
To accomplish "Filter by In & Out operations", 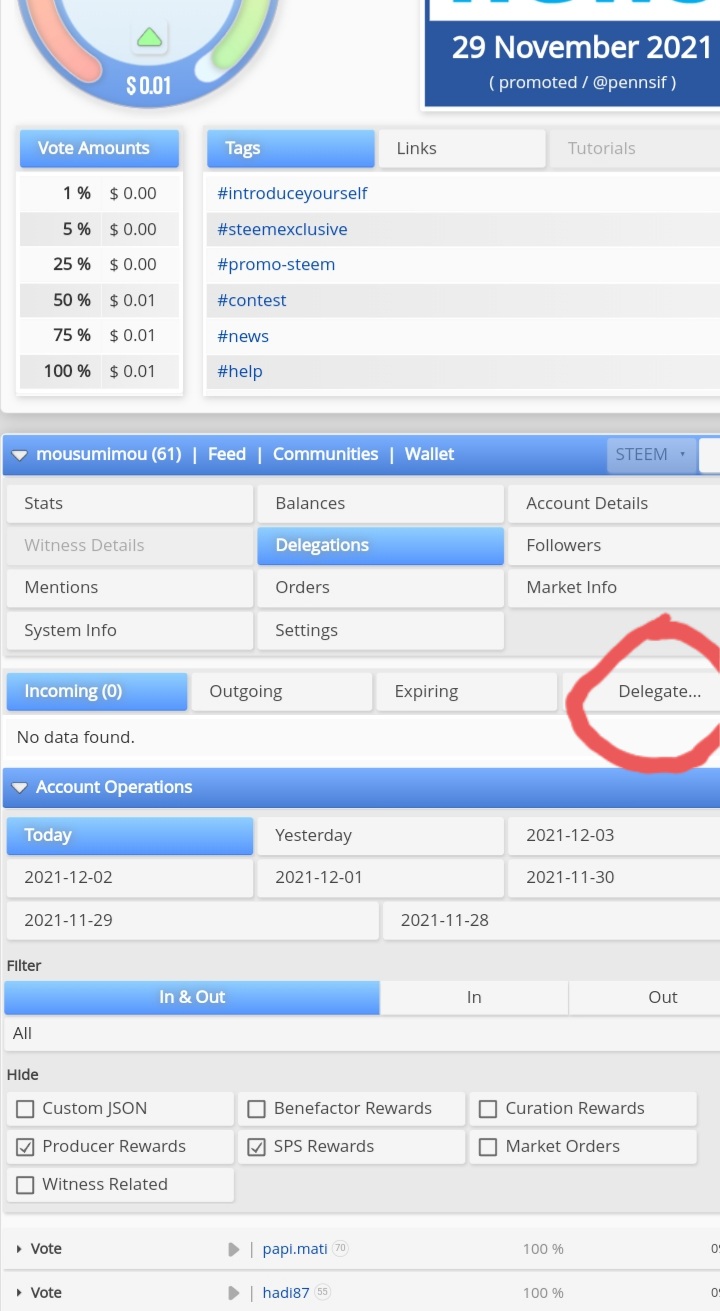I will point(192,997).
